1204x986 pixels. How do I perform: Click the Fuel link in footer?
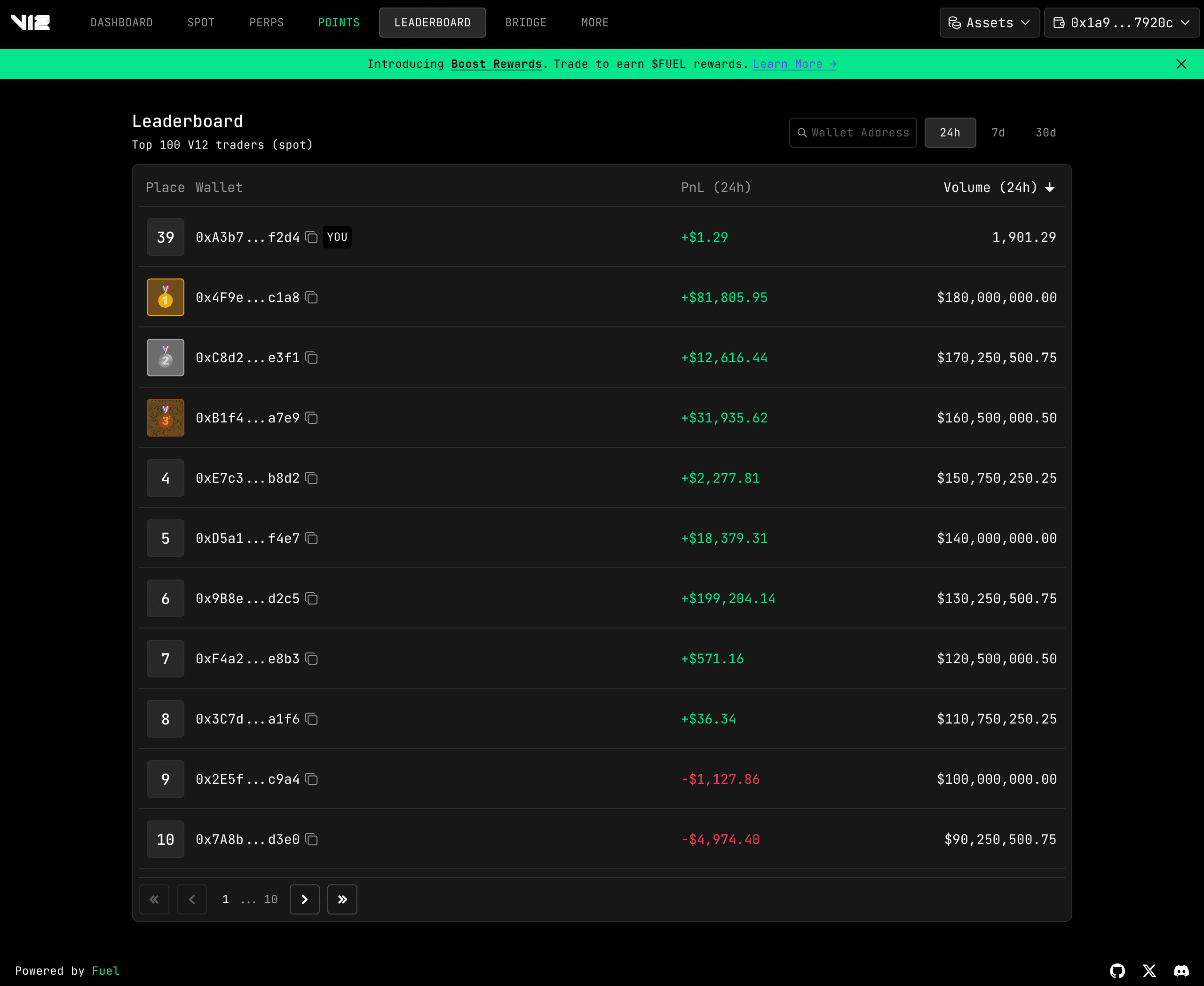pos(106,970)
